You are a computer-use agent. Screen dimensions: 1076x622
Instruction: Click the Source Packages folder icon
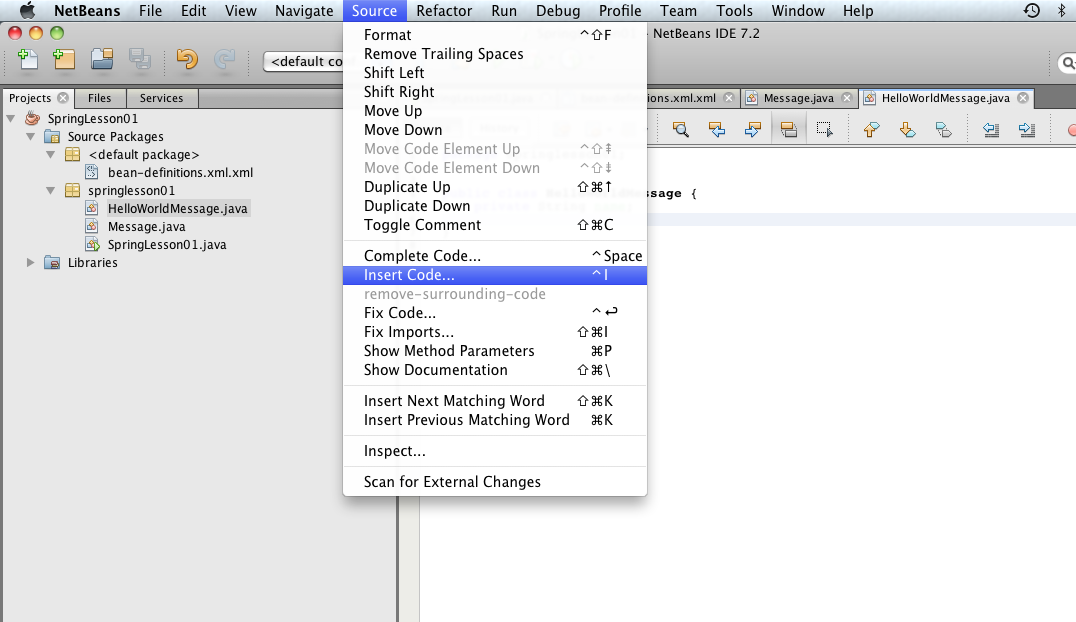[52, 136]
